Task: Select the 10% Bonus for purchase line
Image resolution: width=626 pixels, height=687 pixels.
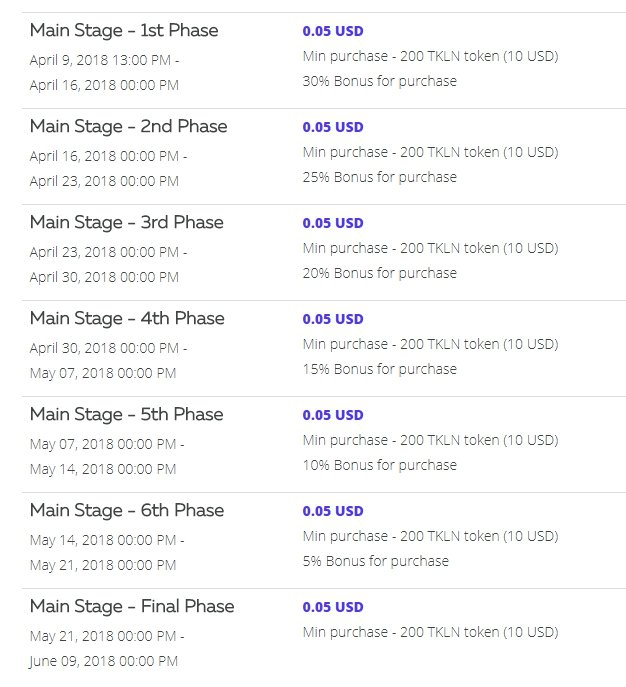Action: 379,465
